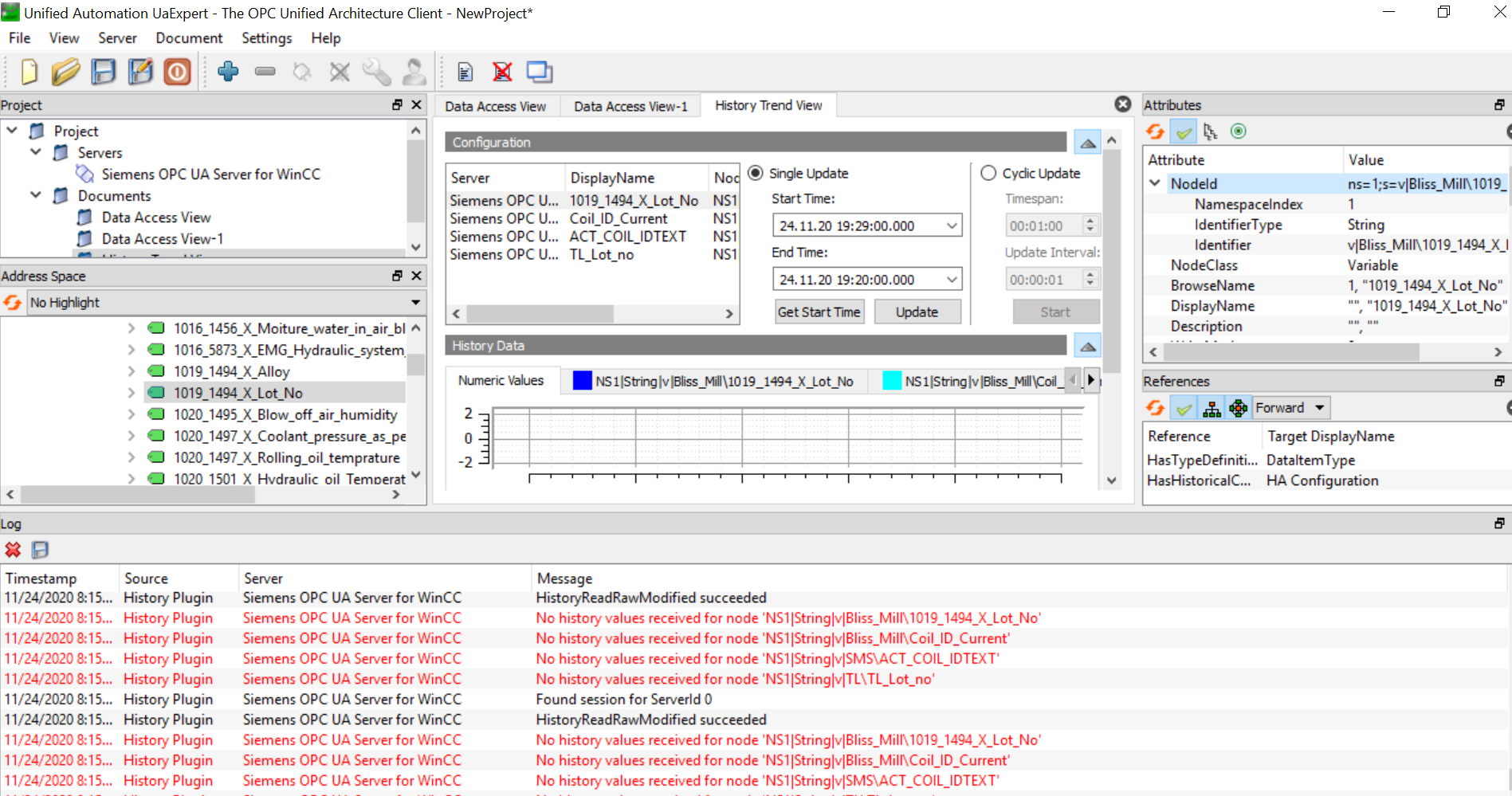Collapse the NodeId attribute row
Image resolution: width=1512 pixels, height=796 pixels.
tap(1155, 183)
